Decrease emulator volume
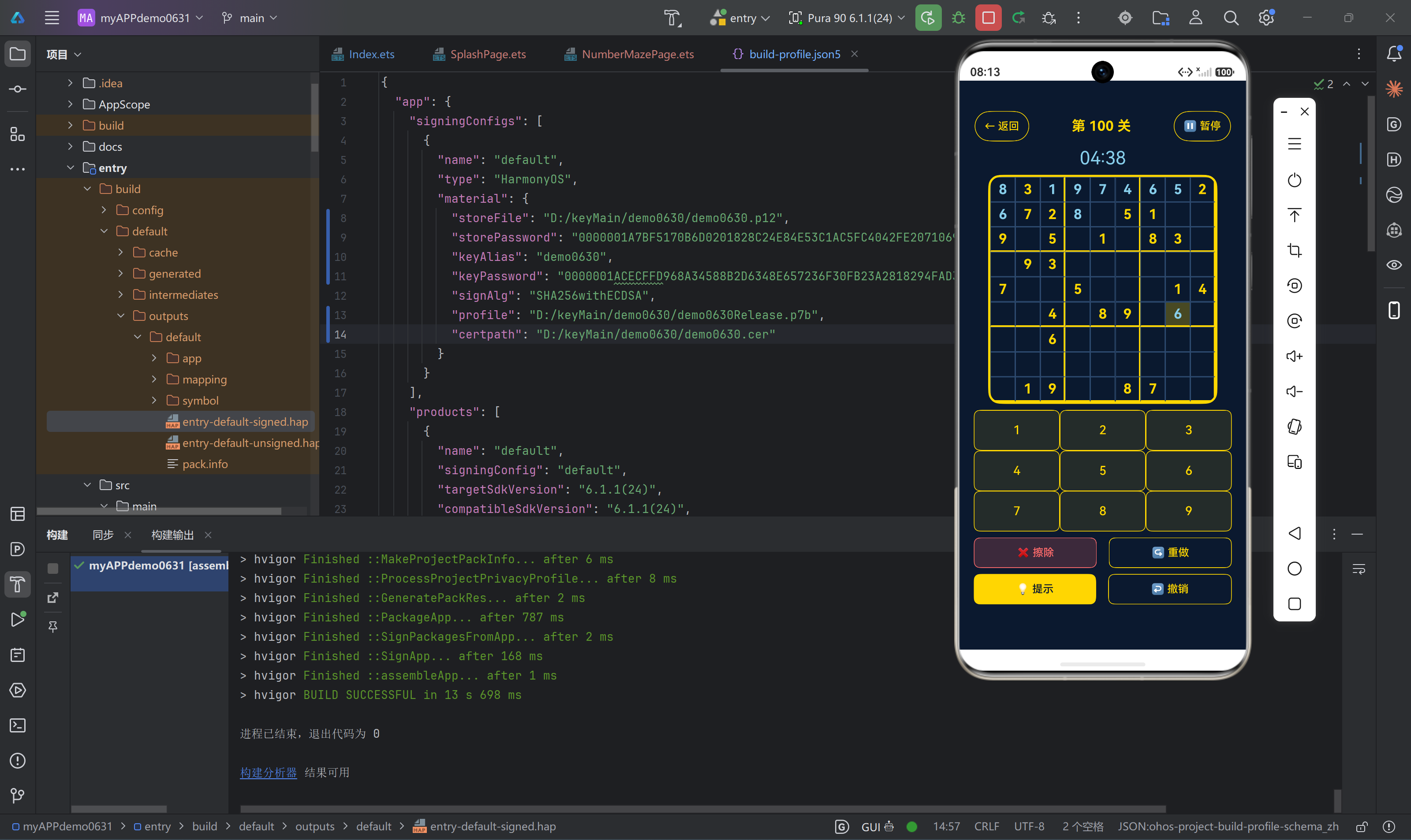 [1294, 391]
